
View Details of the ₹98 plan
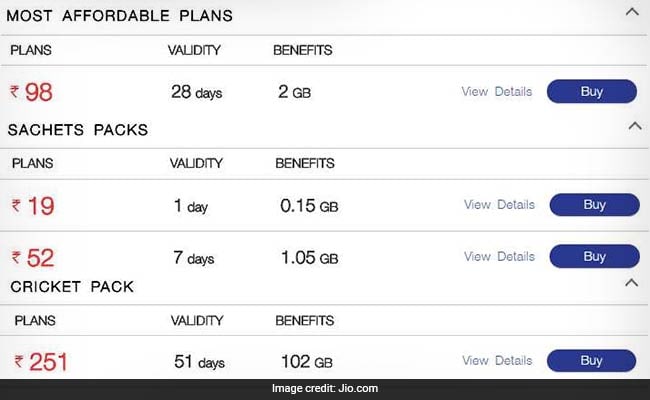pos(497,92)
